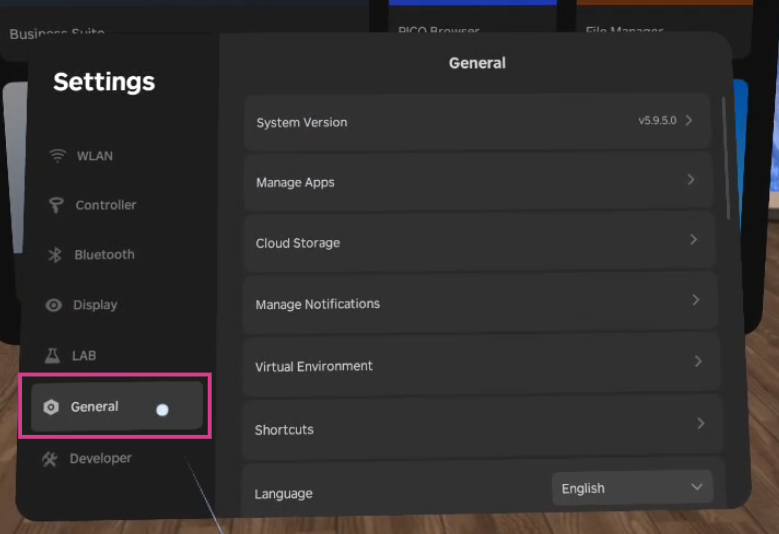Open the Language dropdown set to English

pos(632,488)
